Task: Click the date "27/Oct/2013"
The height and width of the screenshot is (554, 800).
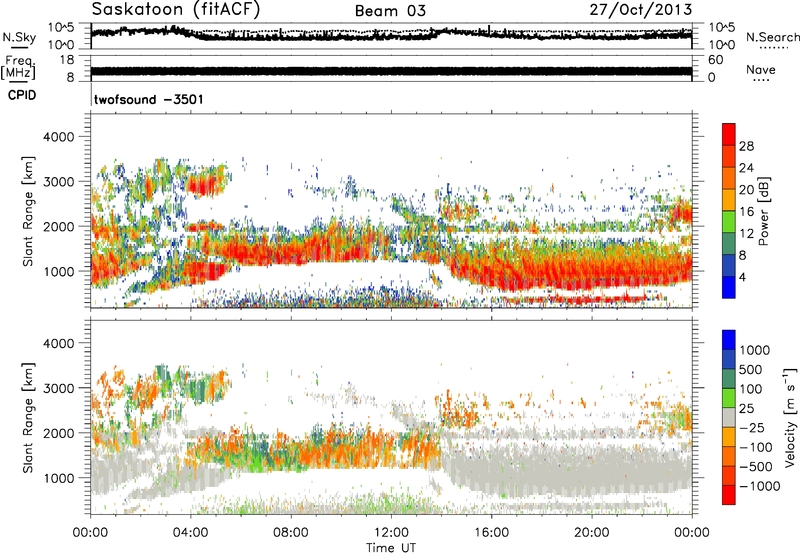Action: click(641, 9)
